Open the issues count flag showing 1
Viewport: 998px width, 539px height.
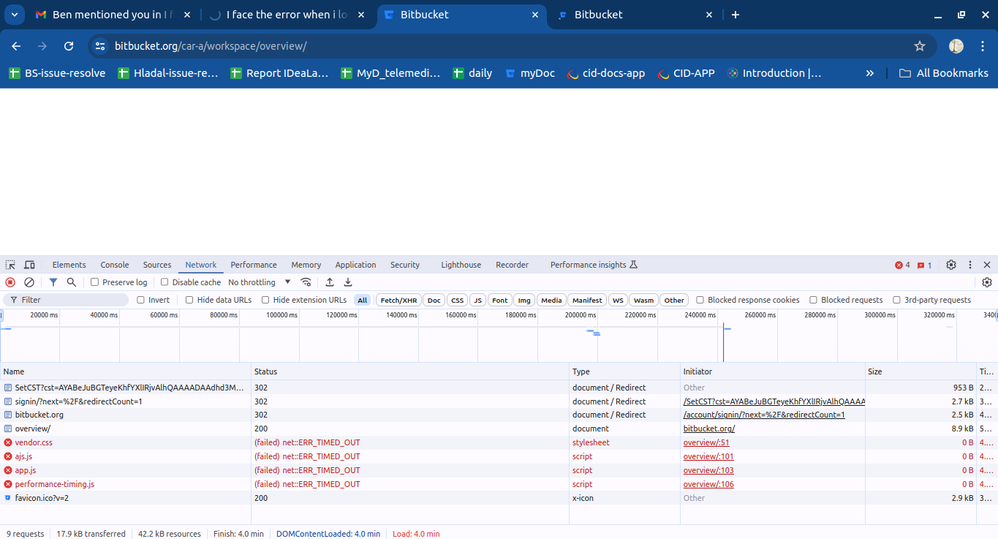point(924,265)
